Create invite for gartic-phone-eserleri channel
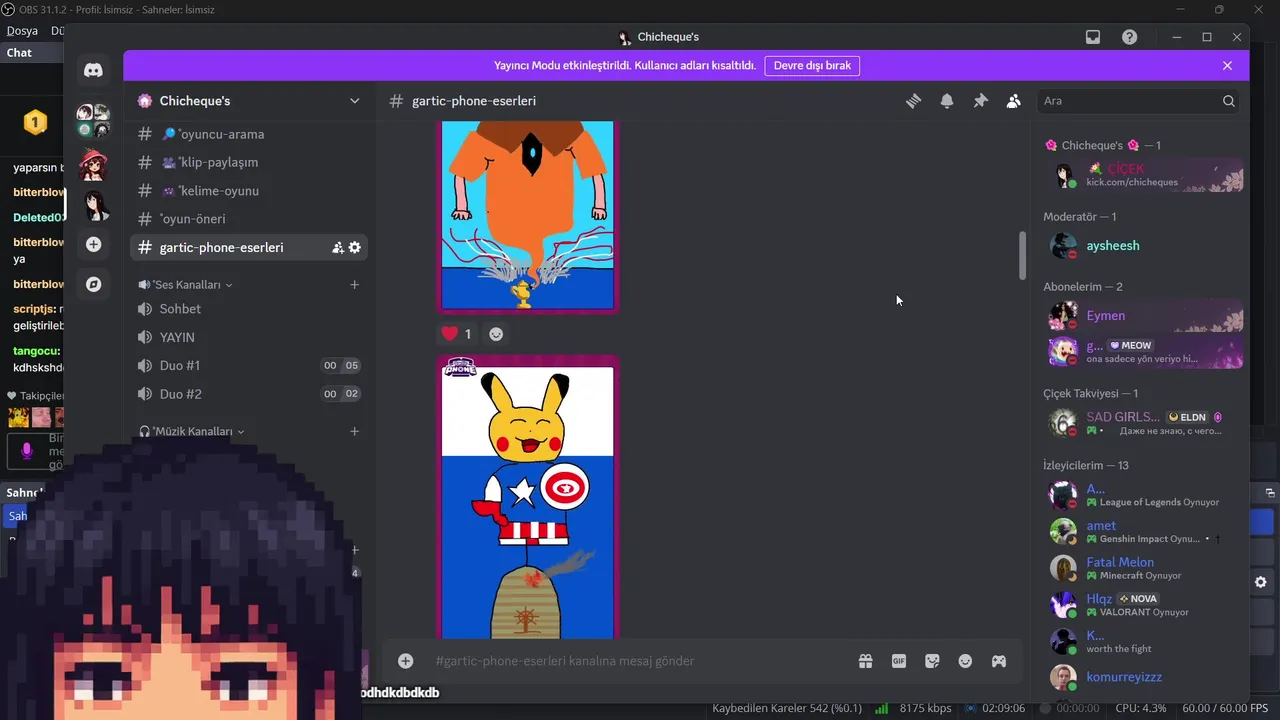Viewport: 1280px width, 720px height. [337, 247]
